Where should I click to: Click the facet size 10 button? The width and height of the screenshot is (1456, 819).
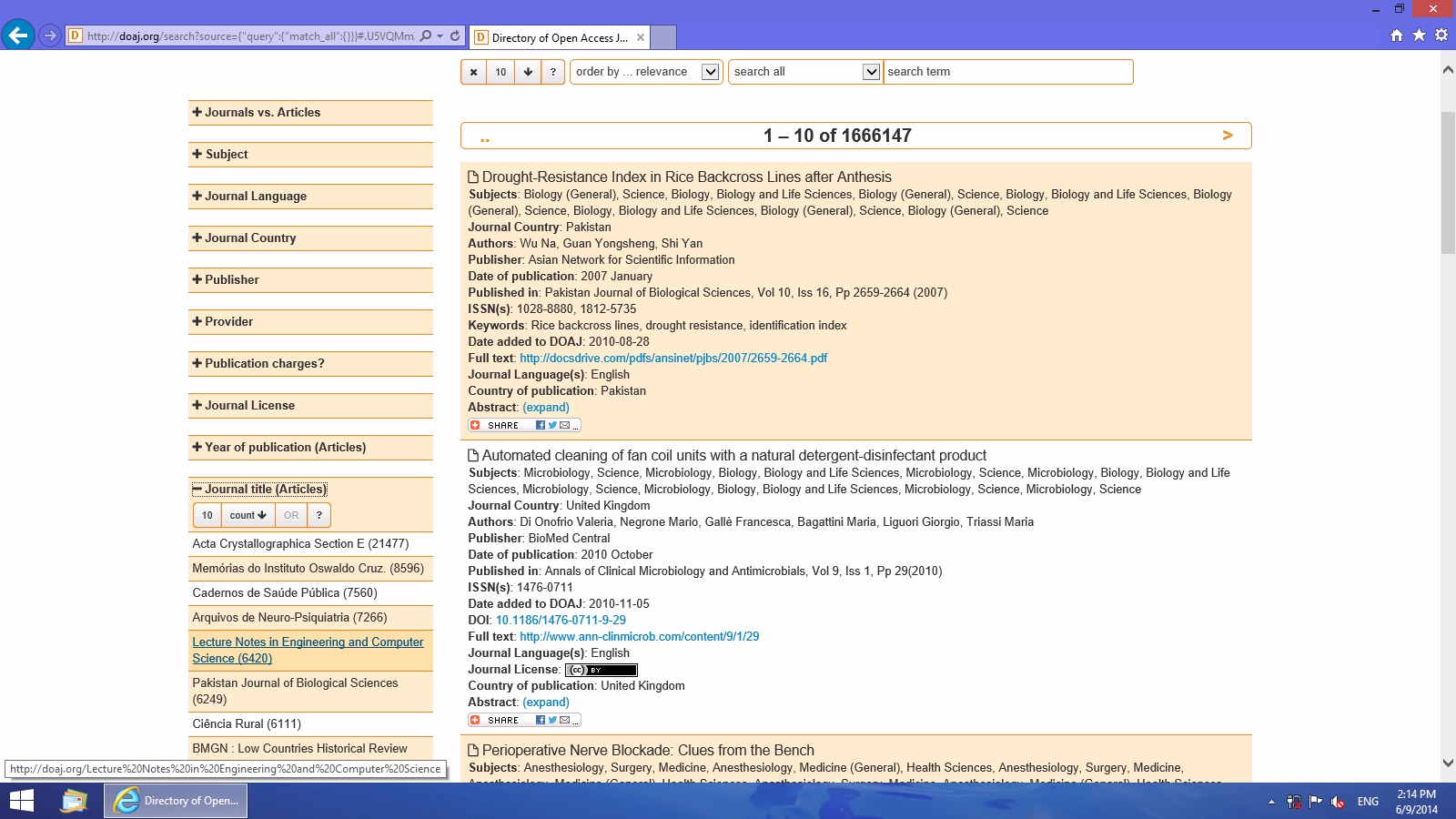coord(207,515)
